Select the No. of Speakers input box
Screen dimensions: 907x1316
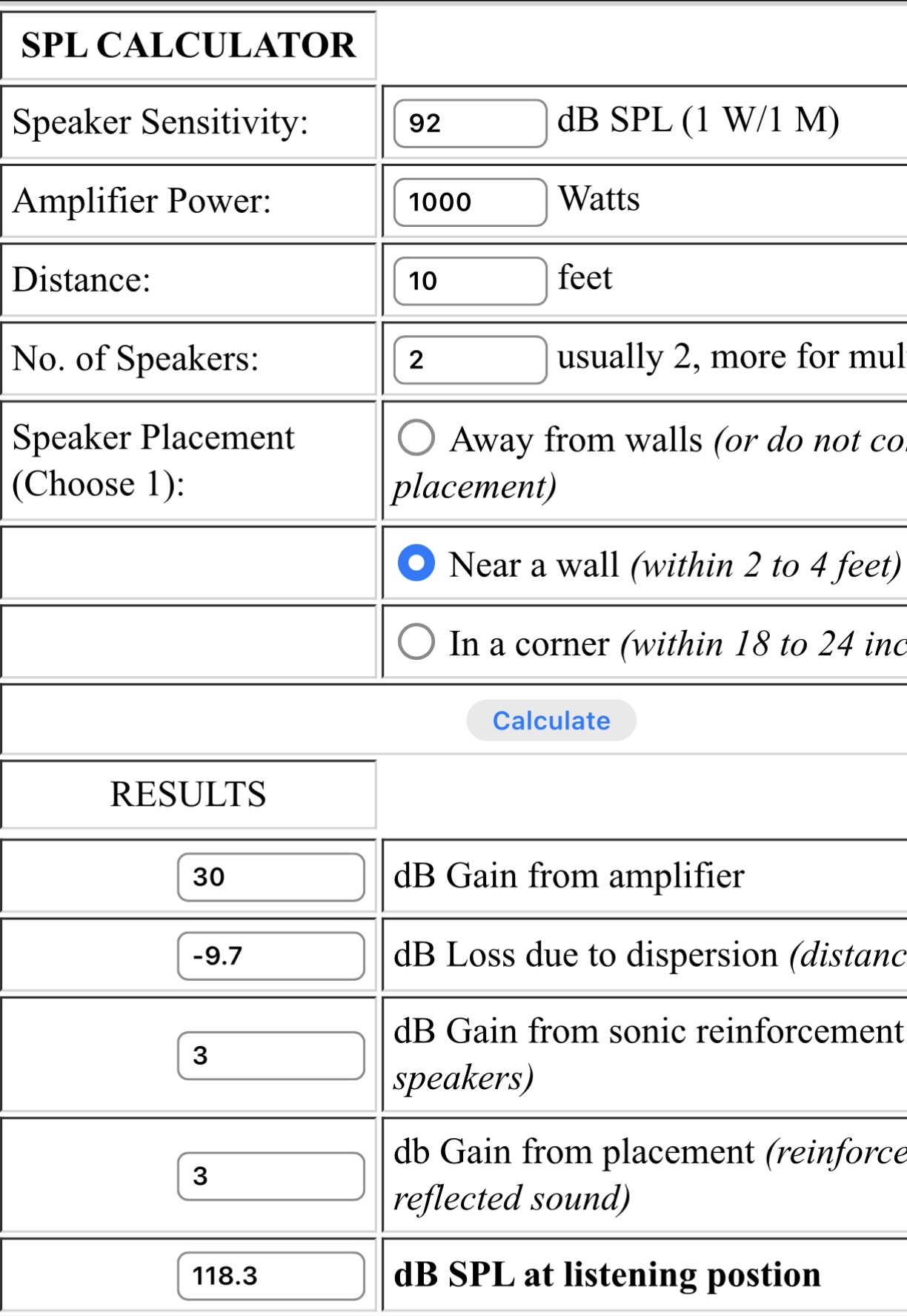tap(470, 360)
